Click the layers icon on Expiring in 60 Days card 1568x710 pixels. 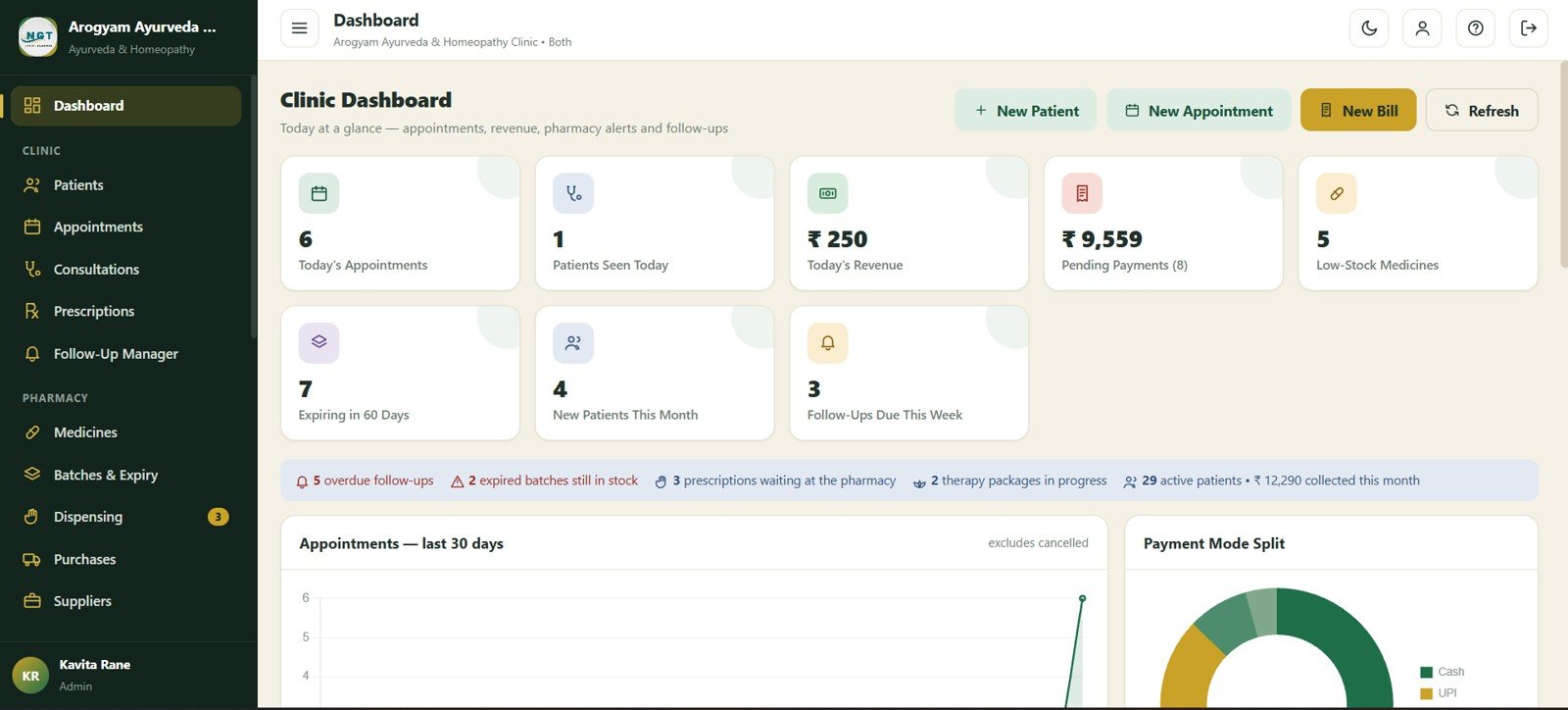pos(319,342)
